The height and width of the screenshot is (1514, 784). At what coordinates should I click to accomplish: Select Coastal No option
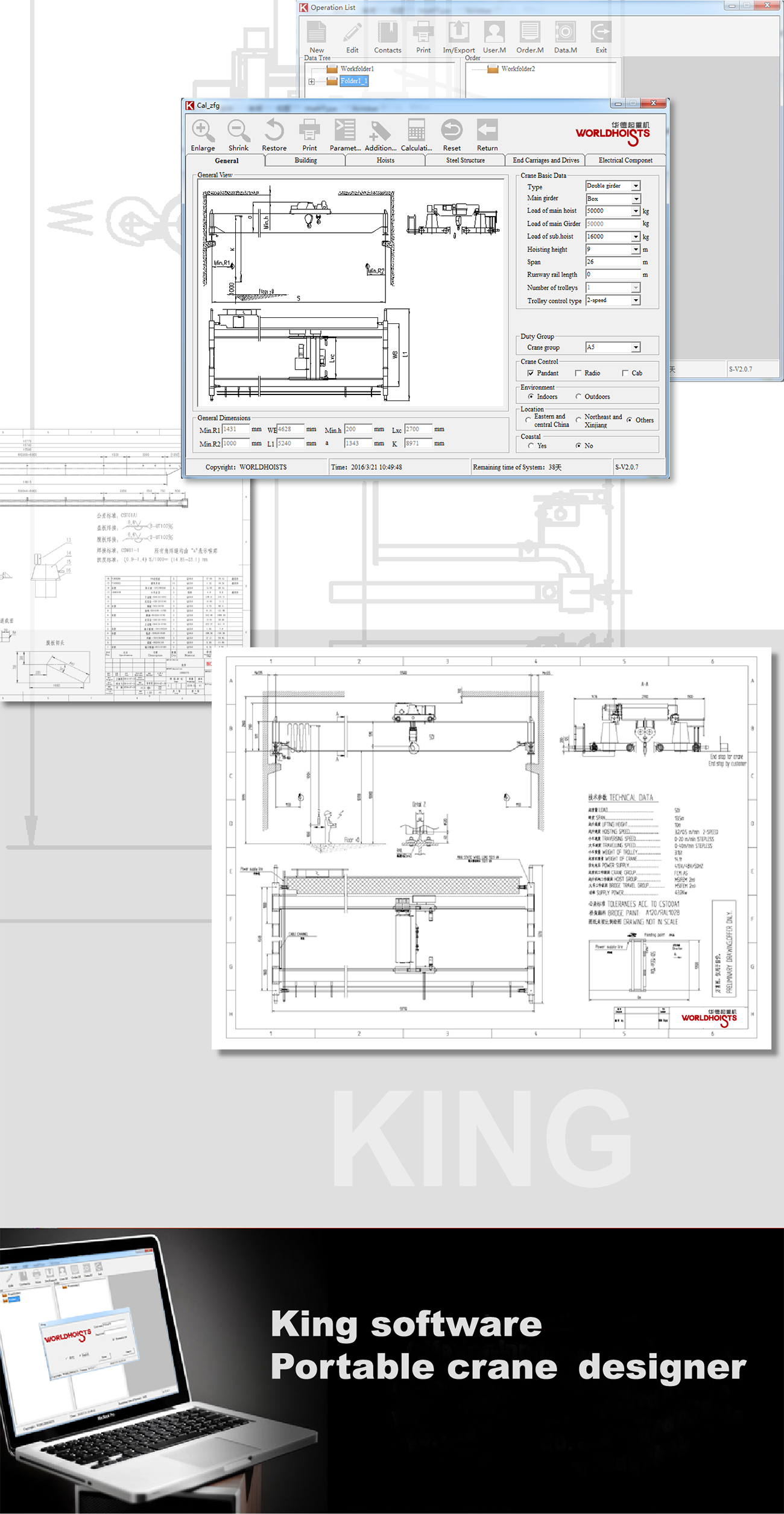click(x=578, y=446)
